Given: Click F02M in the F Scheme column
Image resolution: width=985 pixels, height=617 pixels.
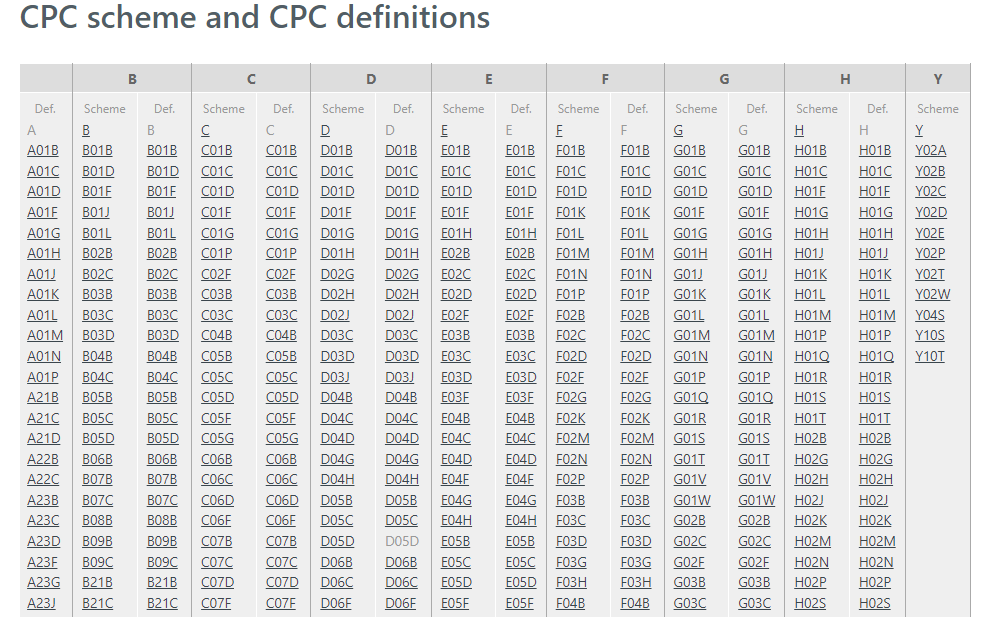Looking at the screenshot, I should pyautogui.click(x=572, y=438).
